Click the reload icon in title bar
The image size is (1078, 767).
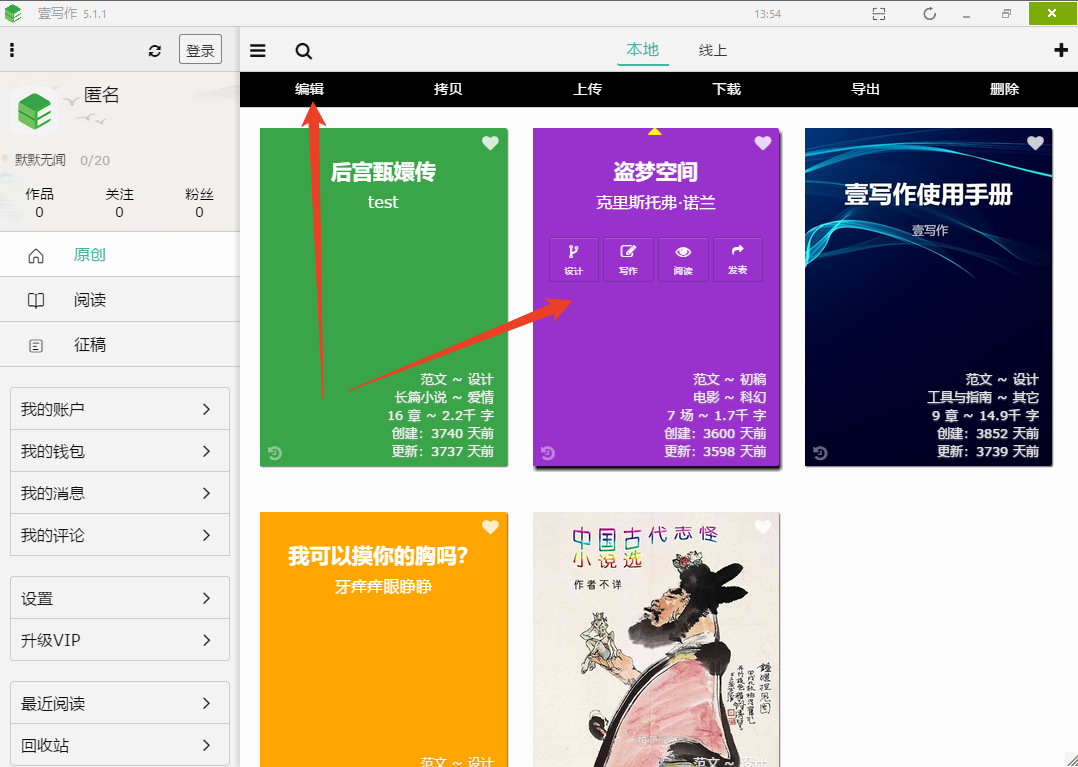930,14
